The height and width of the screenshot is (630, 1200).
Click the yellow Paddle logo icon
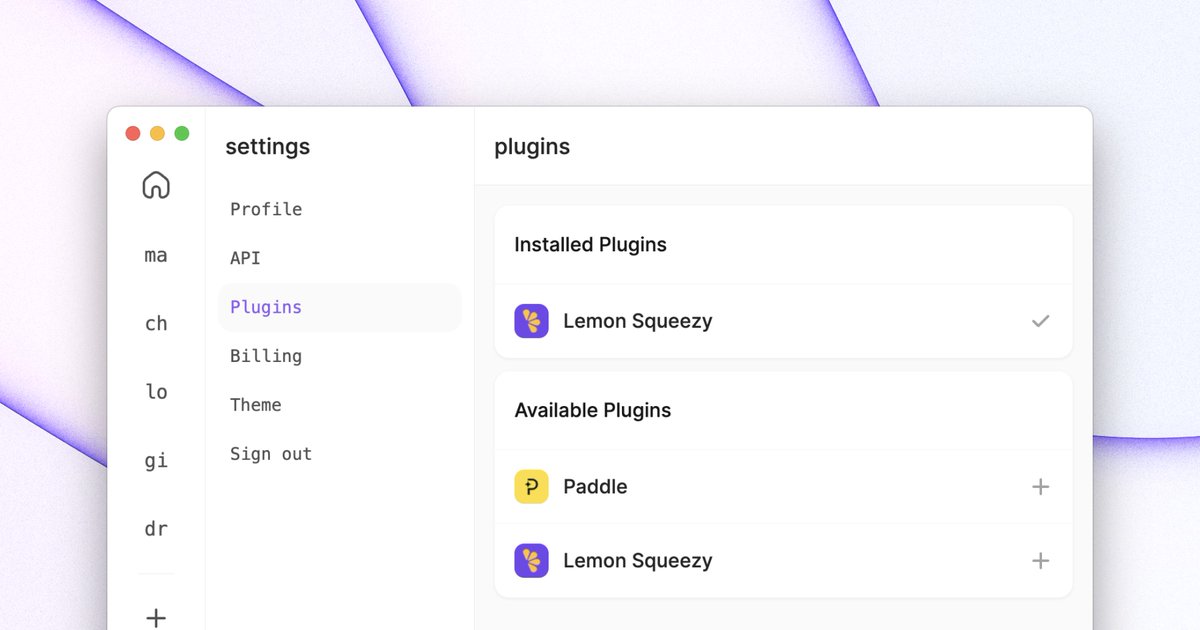click(531, 487)
